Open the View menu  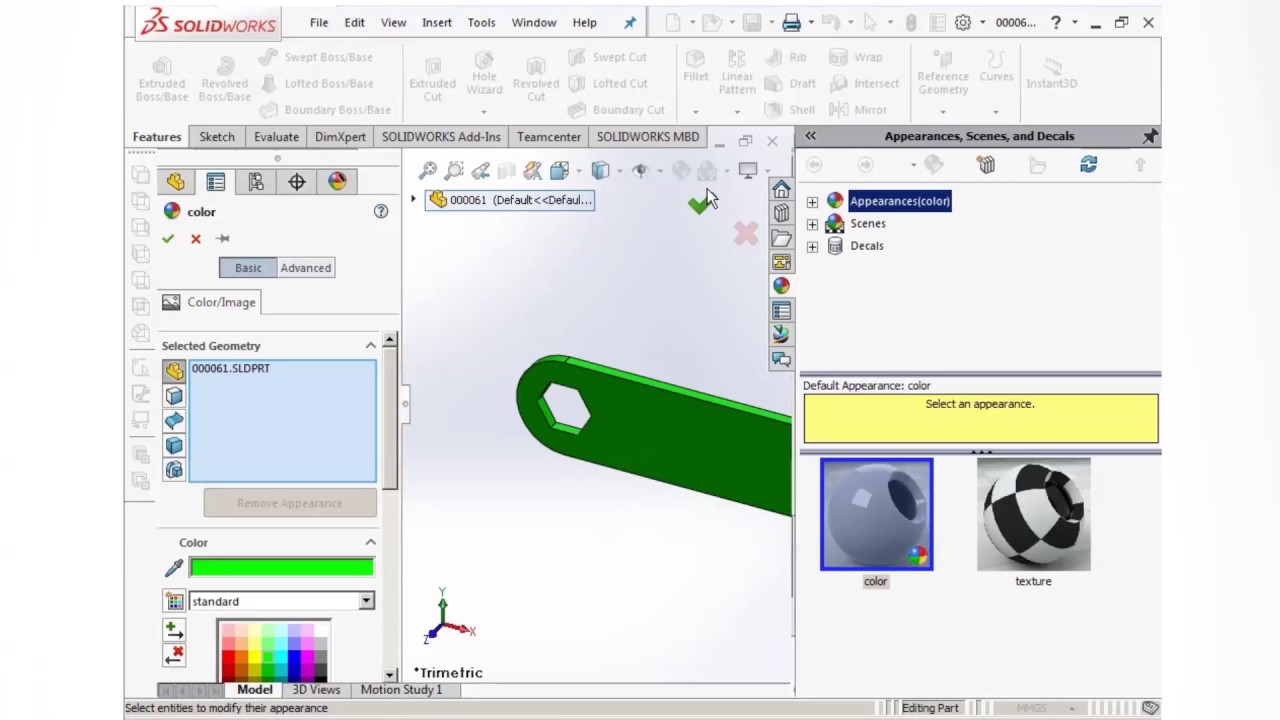tap(393, 22)
